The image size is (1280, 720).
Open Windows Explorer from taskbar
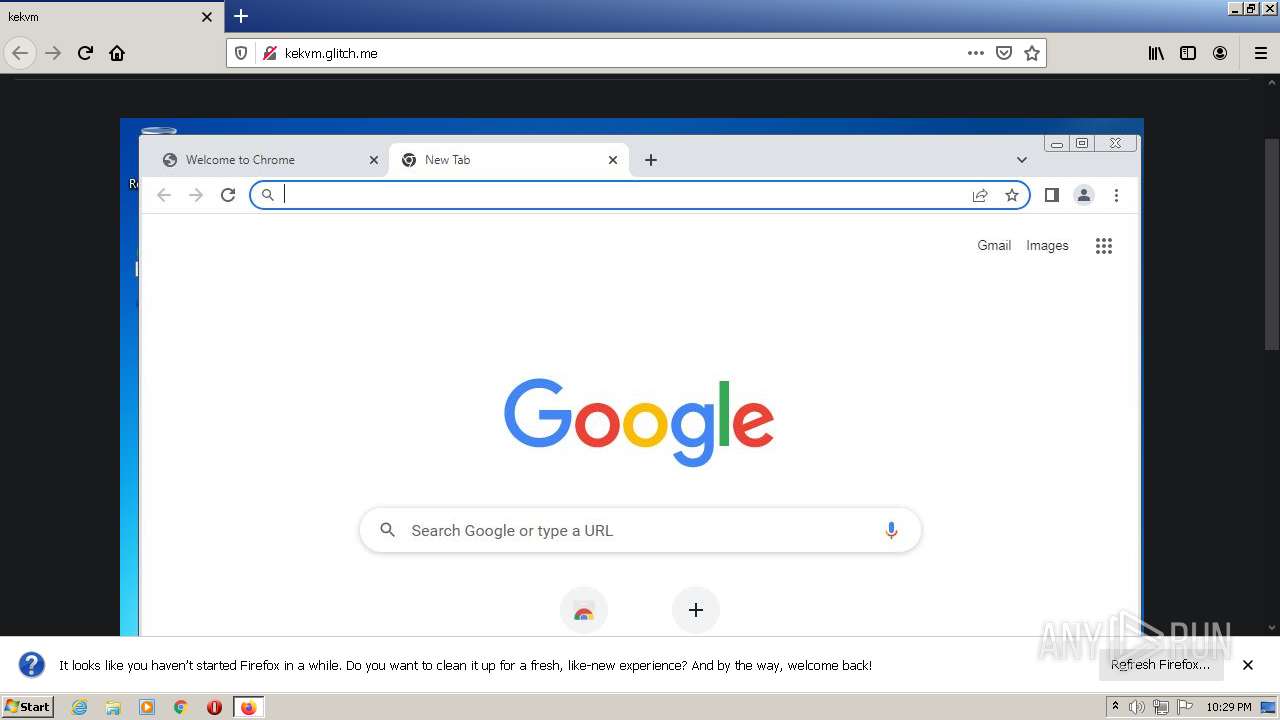(113, 707)
